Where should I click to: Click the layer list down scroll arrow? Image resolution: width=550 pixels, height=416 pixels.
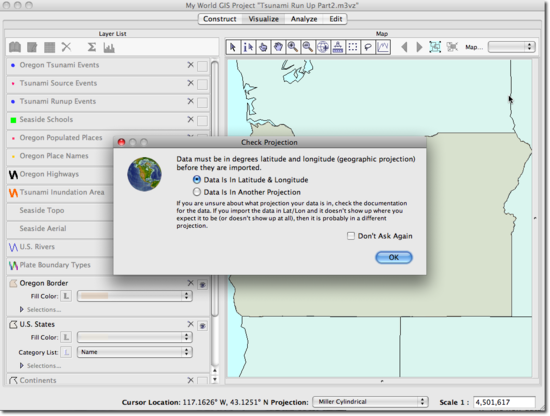click(215, 379)
